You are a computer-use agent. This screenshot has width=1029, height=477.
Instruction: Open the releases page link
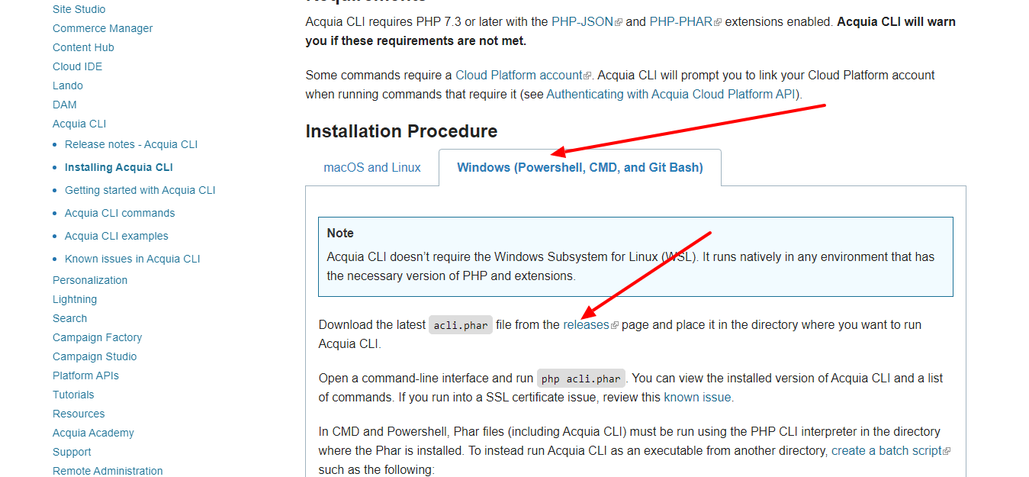click(585, 325)
